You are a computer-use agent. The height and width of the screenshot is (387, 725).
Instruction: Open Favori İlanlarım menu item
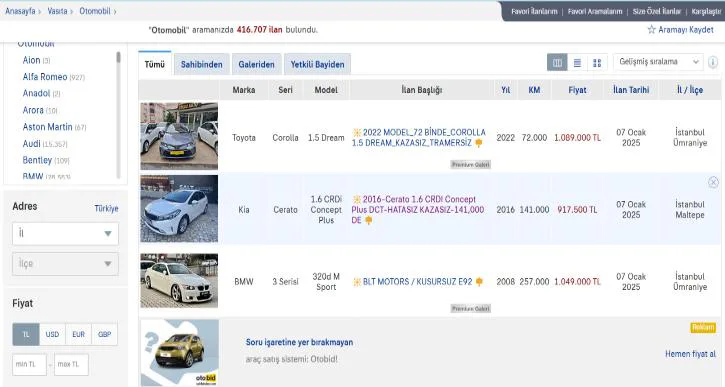[534, 12]
